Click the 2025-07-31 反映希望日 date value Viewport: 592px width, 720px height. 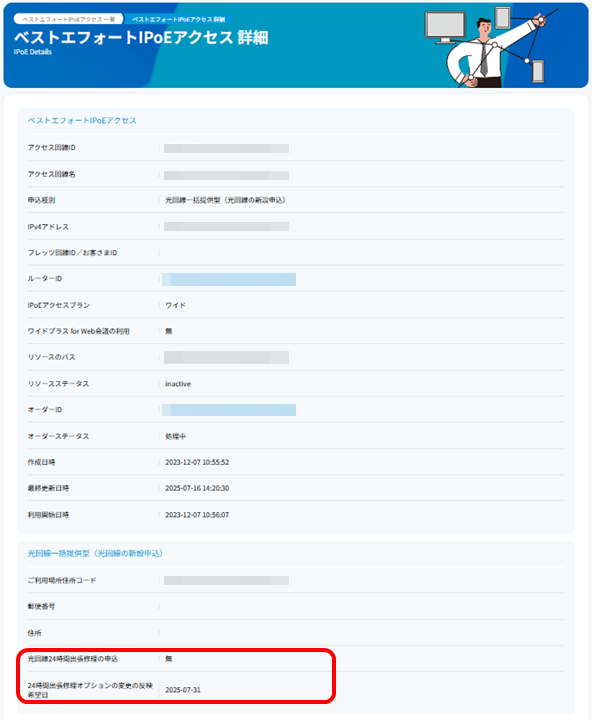183,690
